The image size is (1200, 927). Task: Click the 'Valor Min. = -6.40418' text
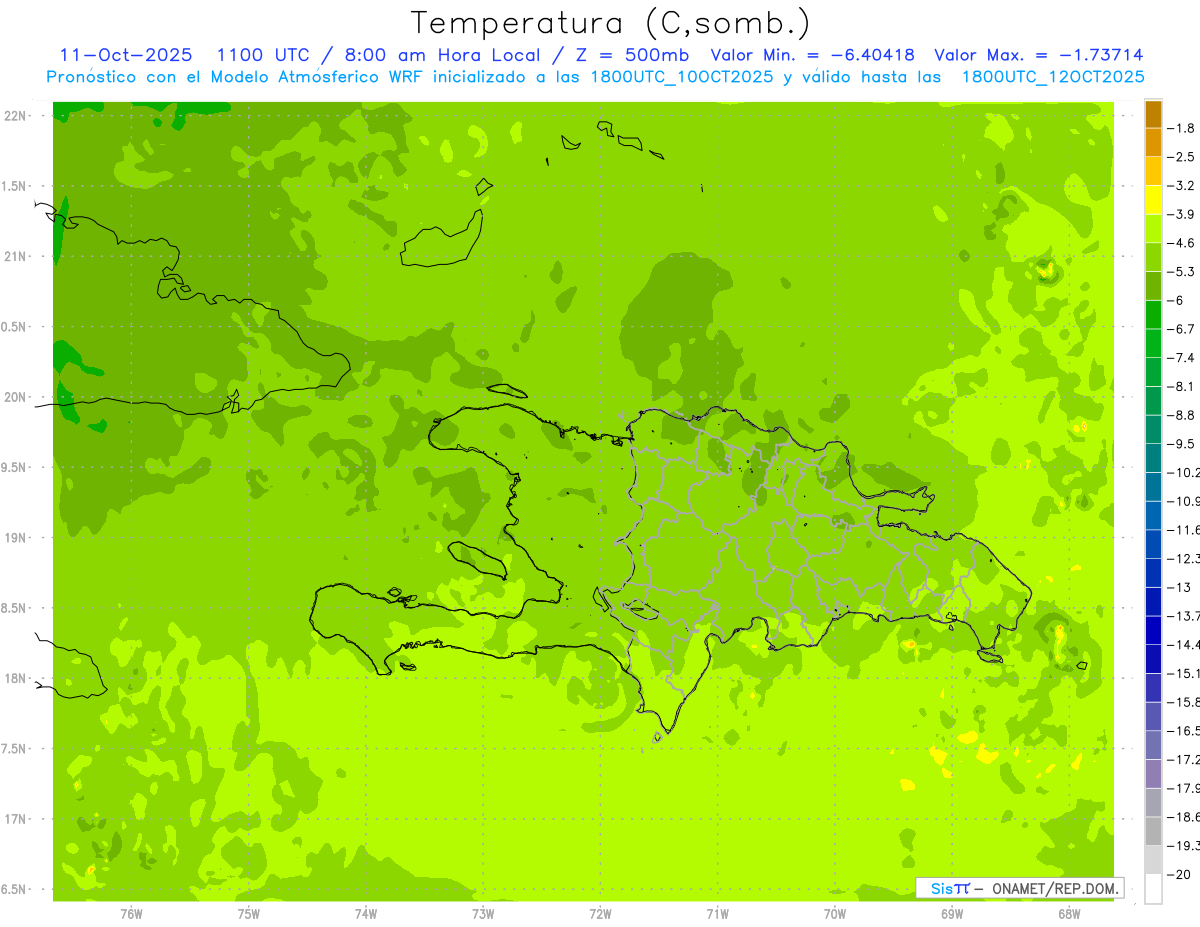coord(812,55)
